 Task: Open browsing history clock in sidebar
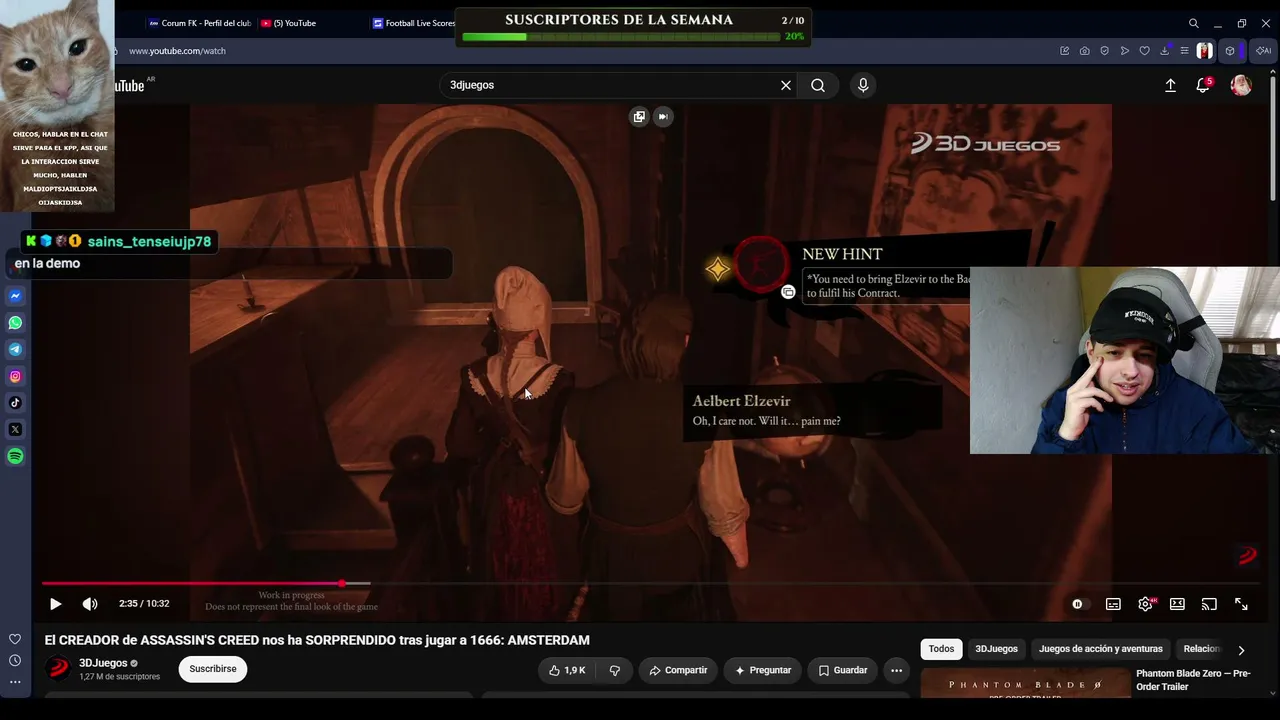[15, 660]
